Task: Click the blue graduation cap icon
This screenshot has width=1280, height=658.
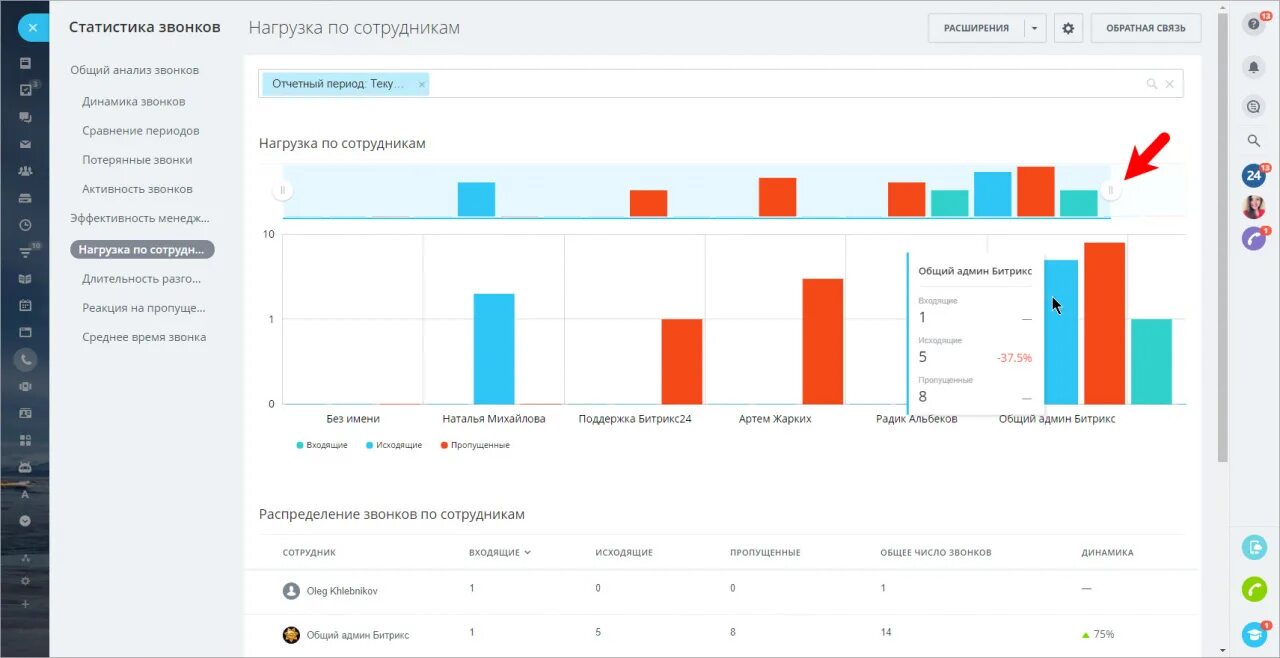Action: coord(1254,633)
